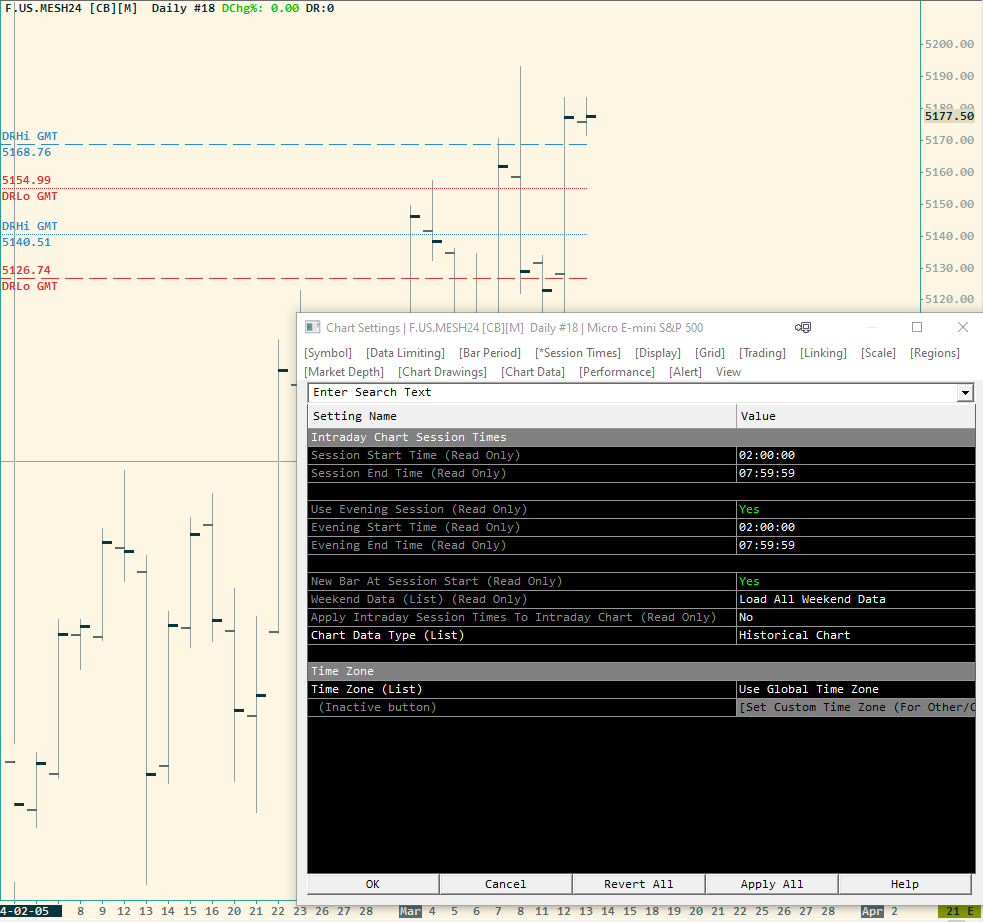Viewport: 983px width, 922px height.
Task: Select the Time Zone (List) row label
Action: pos(522,689)
